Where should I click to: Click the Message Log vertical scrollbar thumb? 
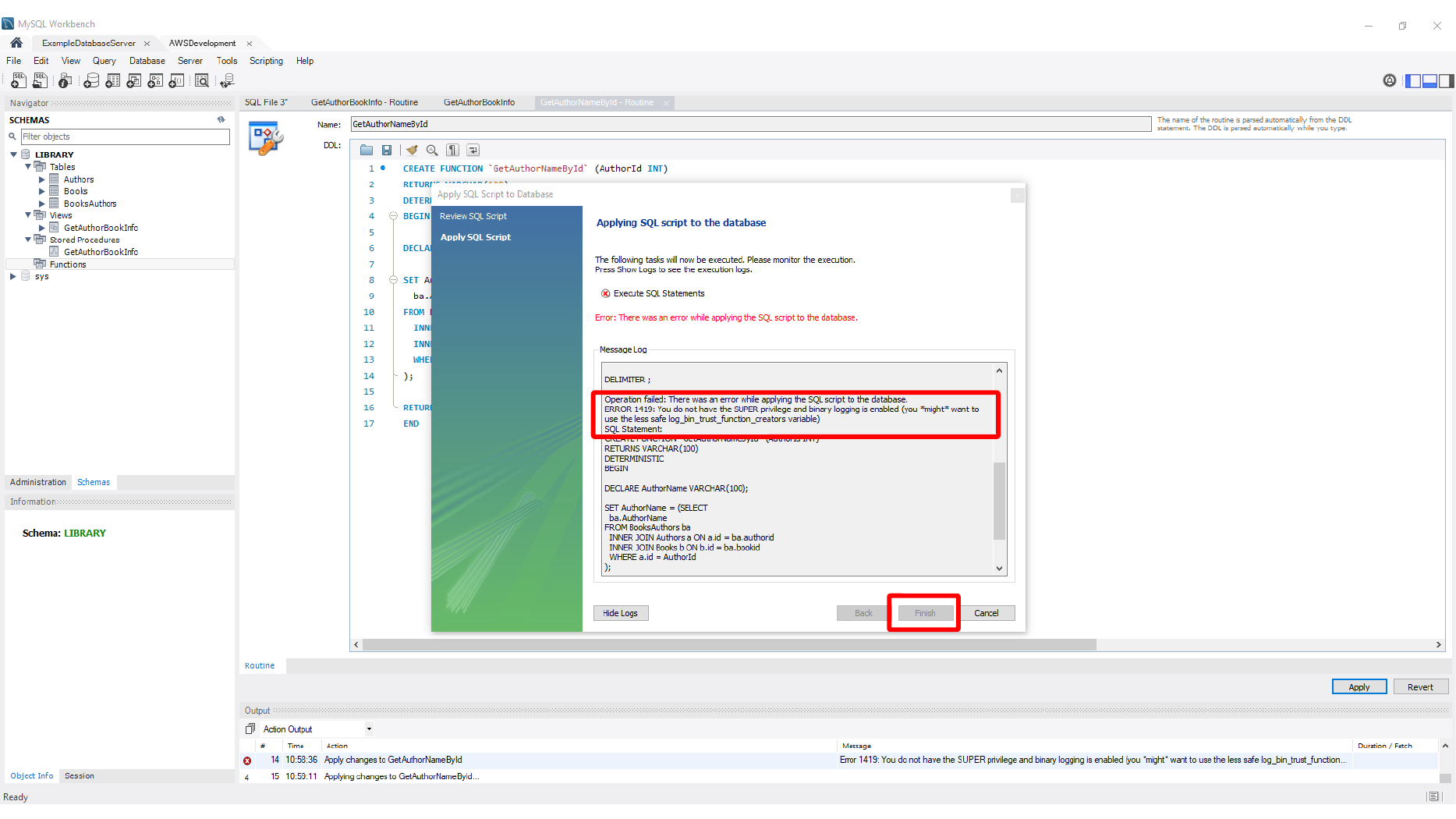999,501
